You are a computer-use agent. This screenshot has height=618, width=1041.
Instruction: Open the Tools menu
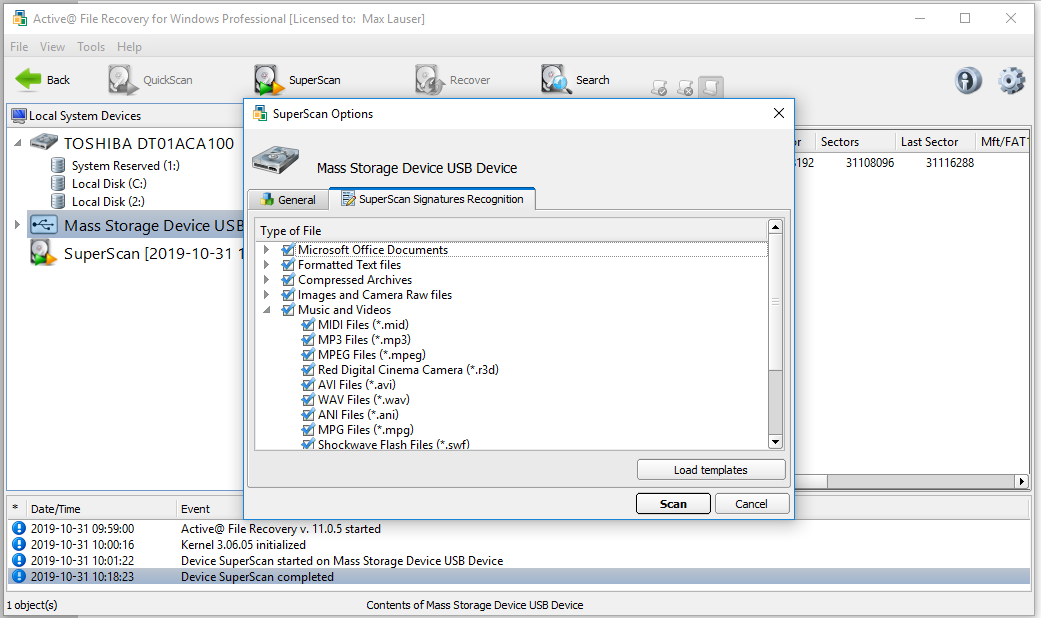tap(91, 46)
